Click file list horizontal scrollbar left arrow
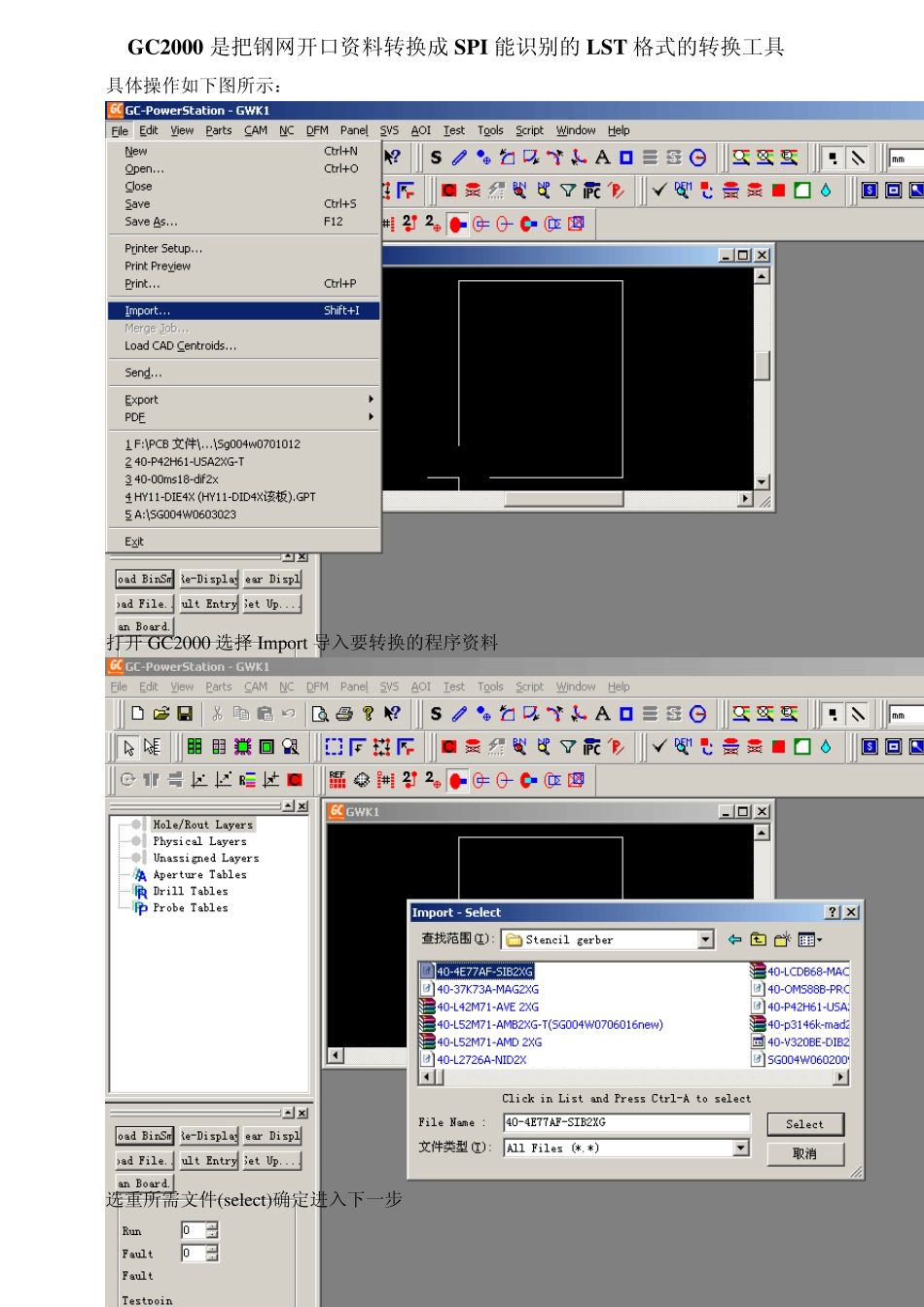Viewport: 924px width, 1307px height. (426, 1077)
